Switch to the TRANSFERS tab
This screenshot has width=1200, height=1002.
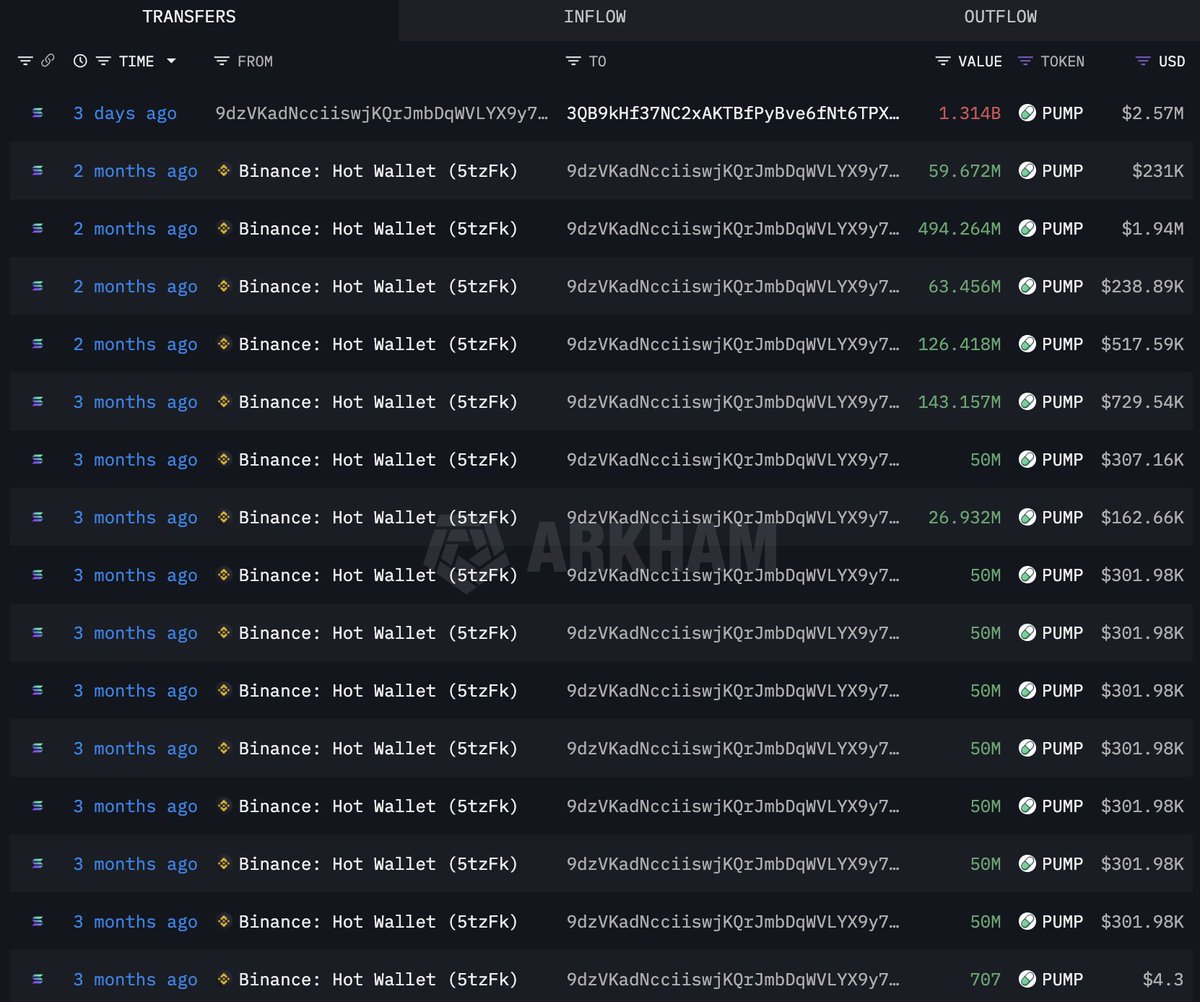(189, 17)
